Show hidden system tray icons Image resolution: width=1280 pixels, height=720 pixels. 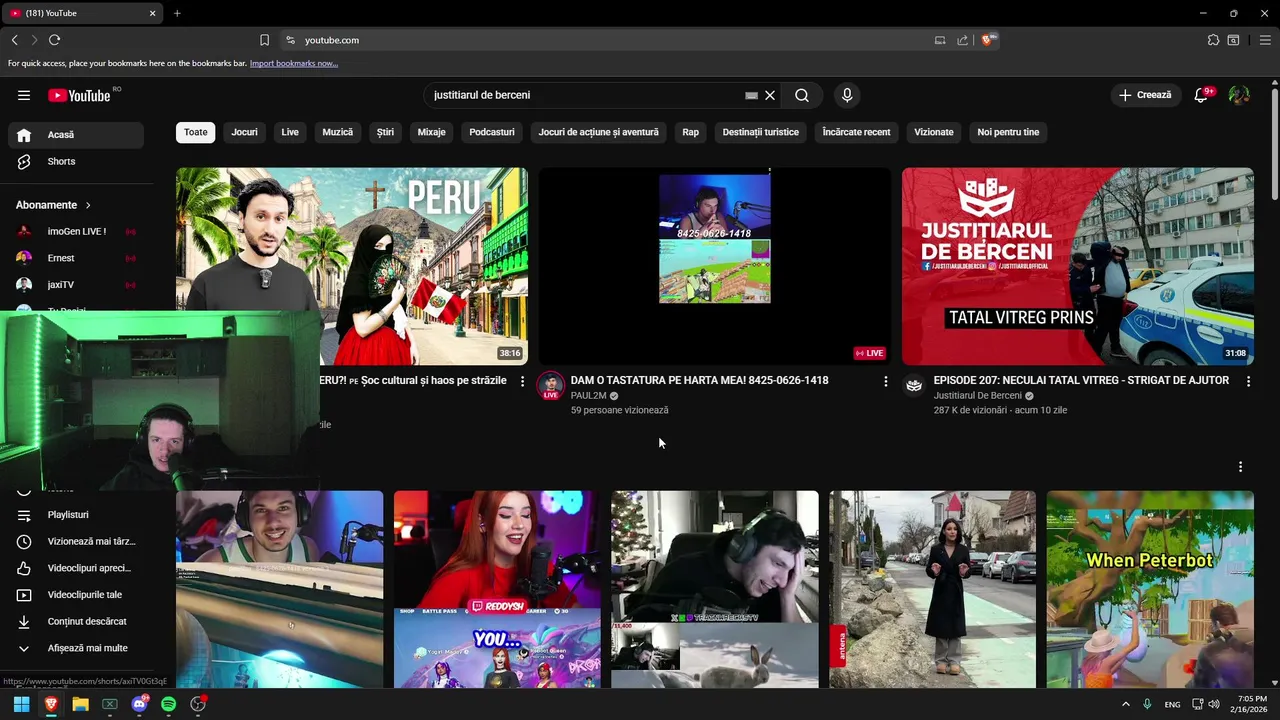1126,704
